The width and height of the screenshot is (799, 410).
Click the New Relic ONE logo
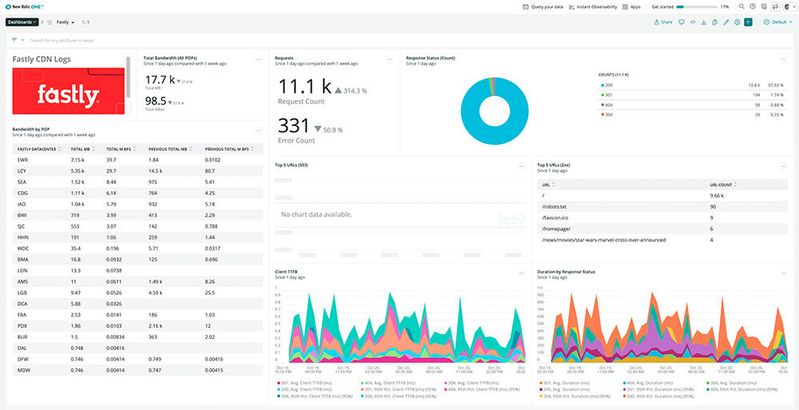click(25, 6)
